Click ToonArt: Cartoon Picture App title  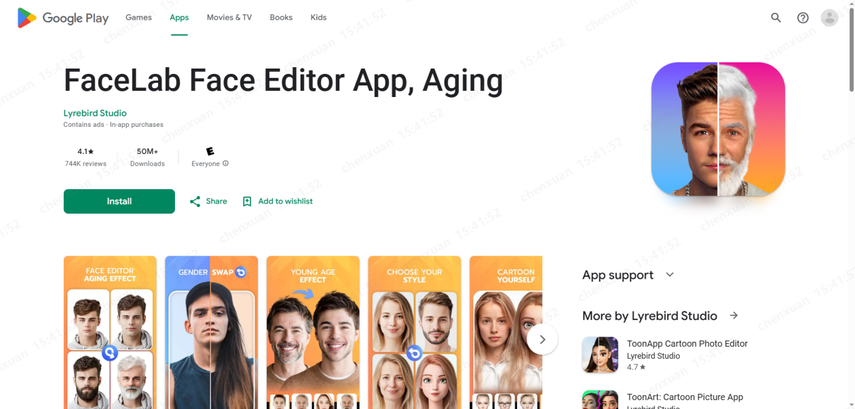685,397
